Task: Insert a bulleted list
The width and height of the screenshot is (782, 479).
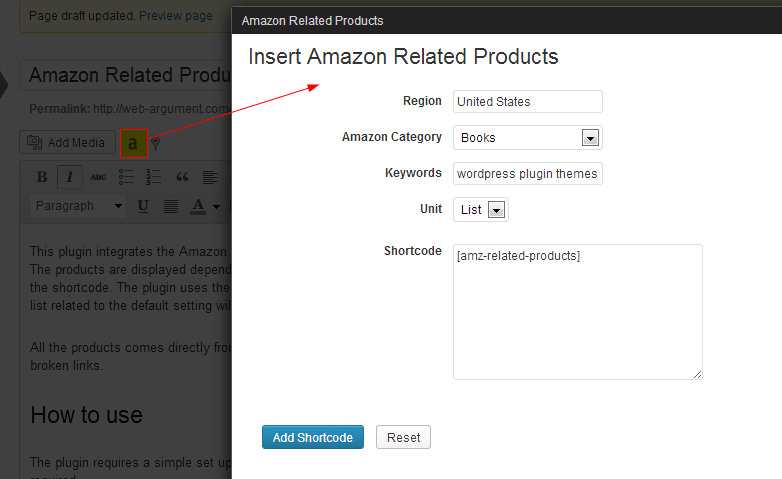Action: (126, 177)
